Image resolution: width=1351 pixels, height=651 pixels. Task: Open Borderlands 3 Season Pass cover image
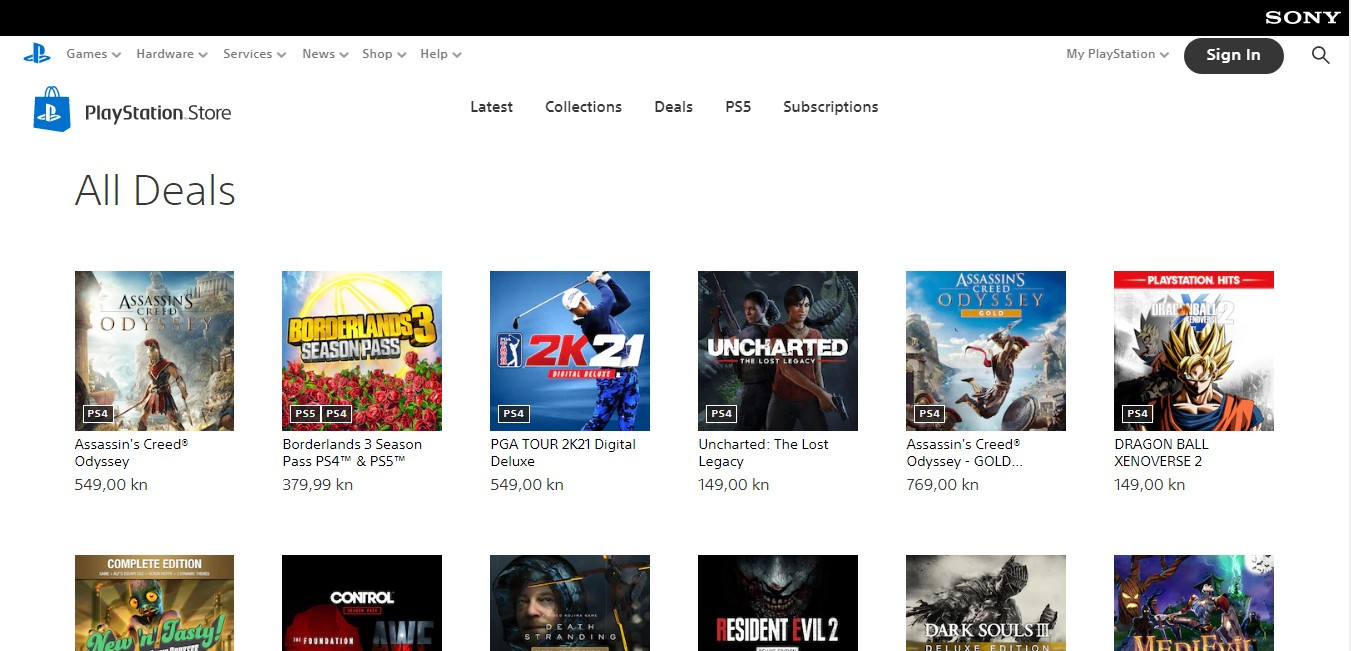[362, 351]
